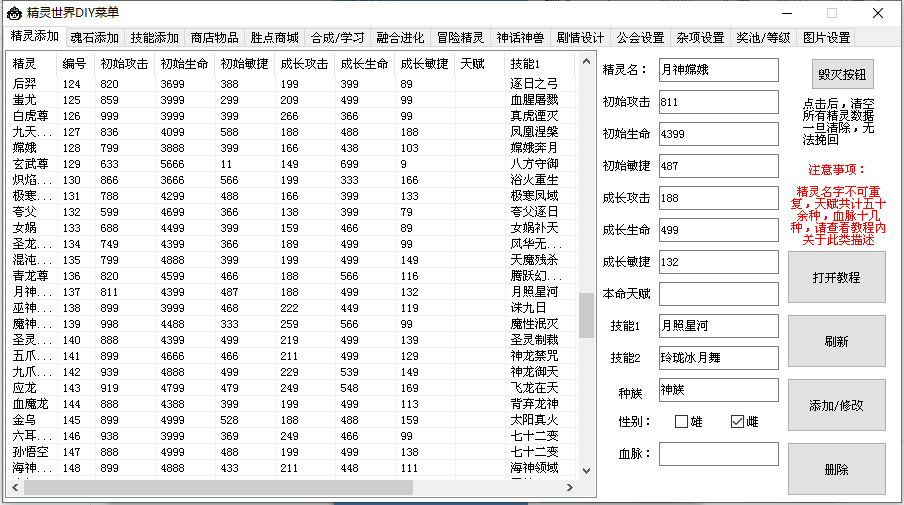Screen dimensions: 904x505
Task: Click the horizontal scrollbar thumb
Action: tap(218, 488)
